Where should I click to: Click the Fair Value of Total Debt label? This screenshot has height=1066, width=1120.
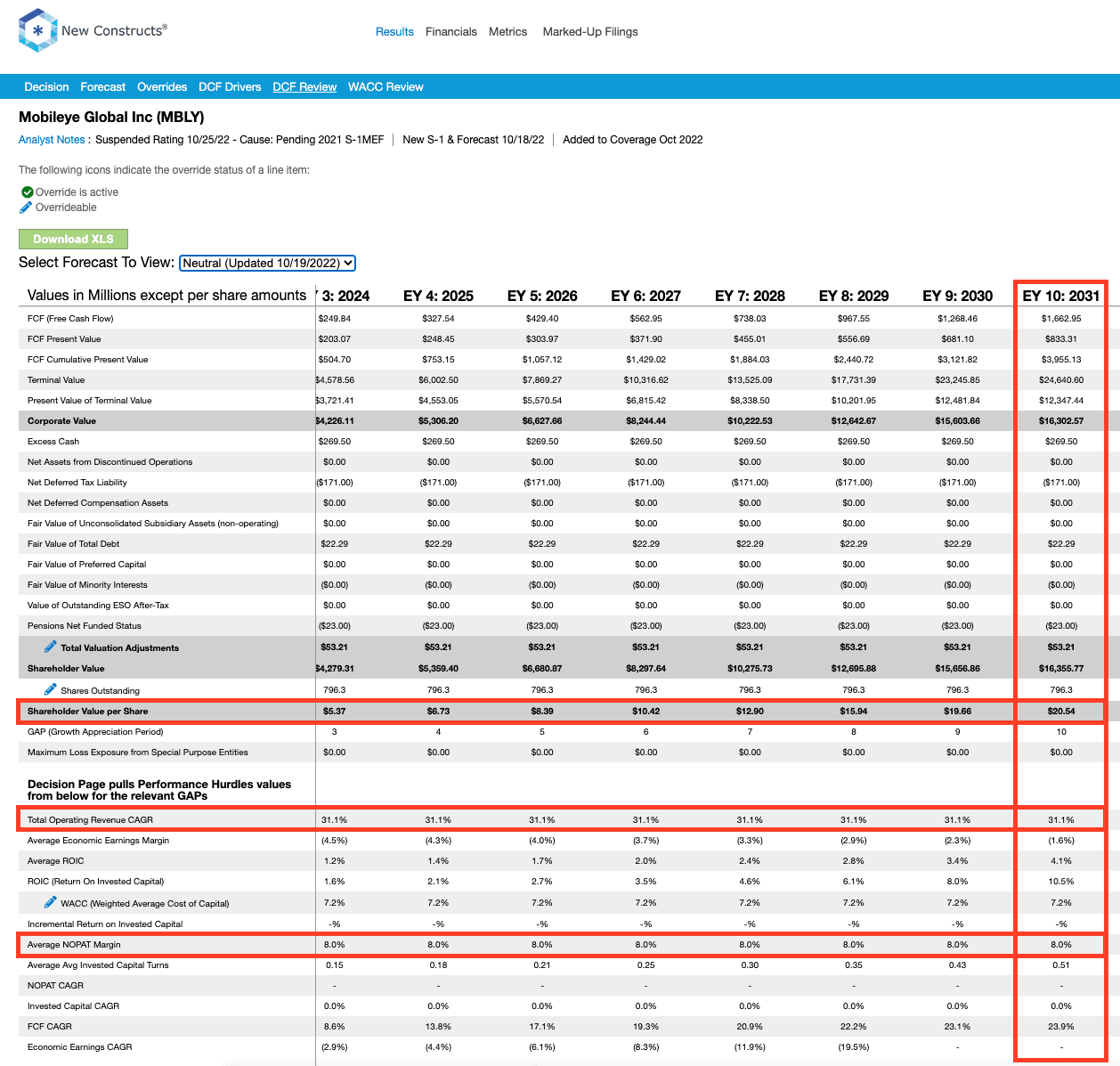click(x=73, y=544)
